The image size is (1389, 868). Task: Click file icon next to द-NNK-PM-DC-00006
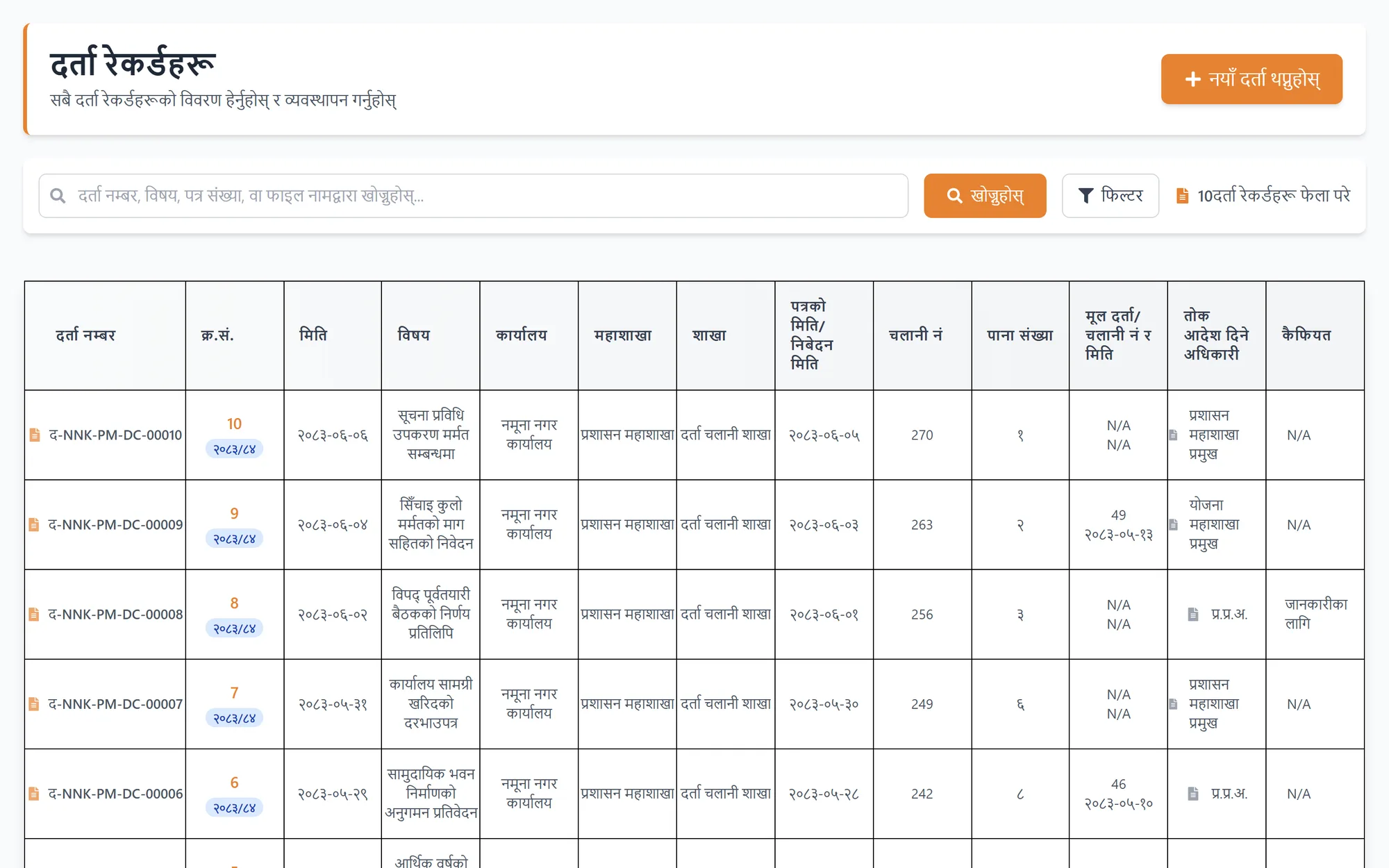[x=34, y=793]
